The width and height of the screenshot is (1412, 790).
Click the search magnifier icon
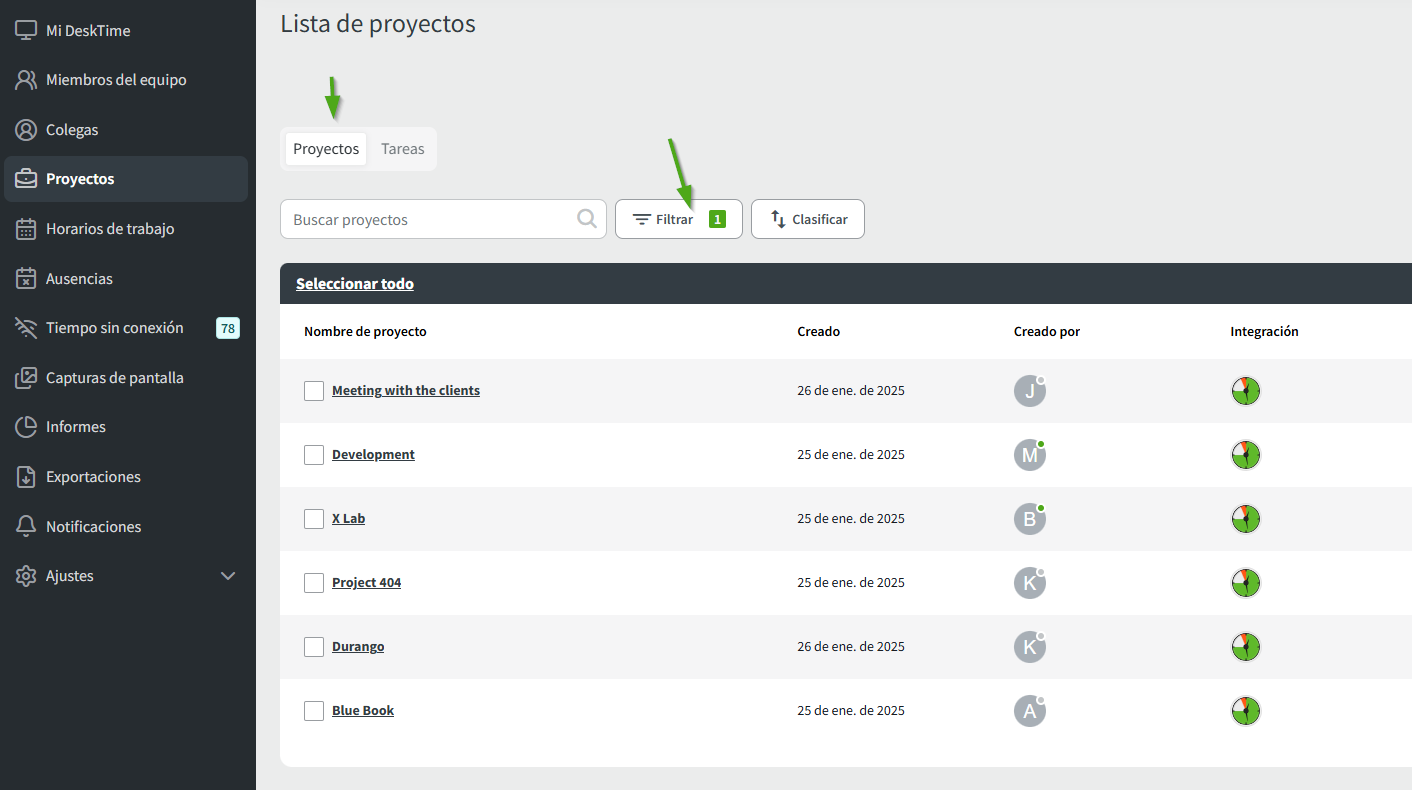(x=587, y=219)
